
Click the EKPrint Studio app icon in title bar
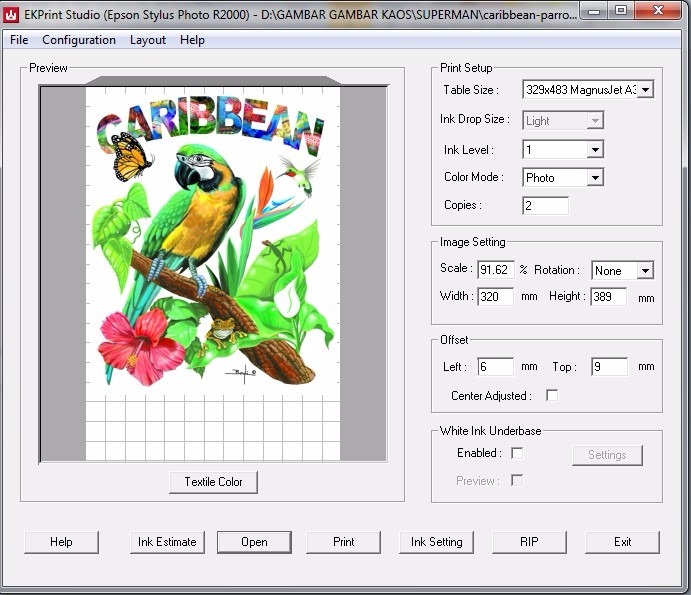click(11, 15)
